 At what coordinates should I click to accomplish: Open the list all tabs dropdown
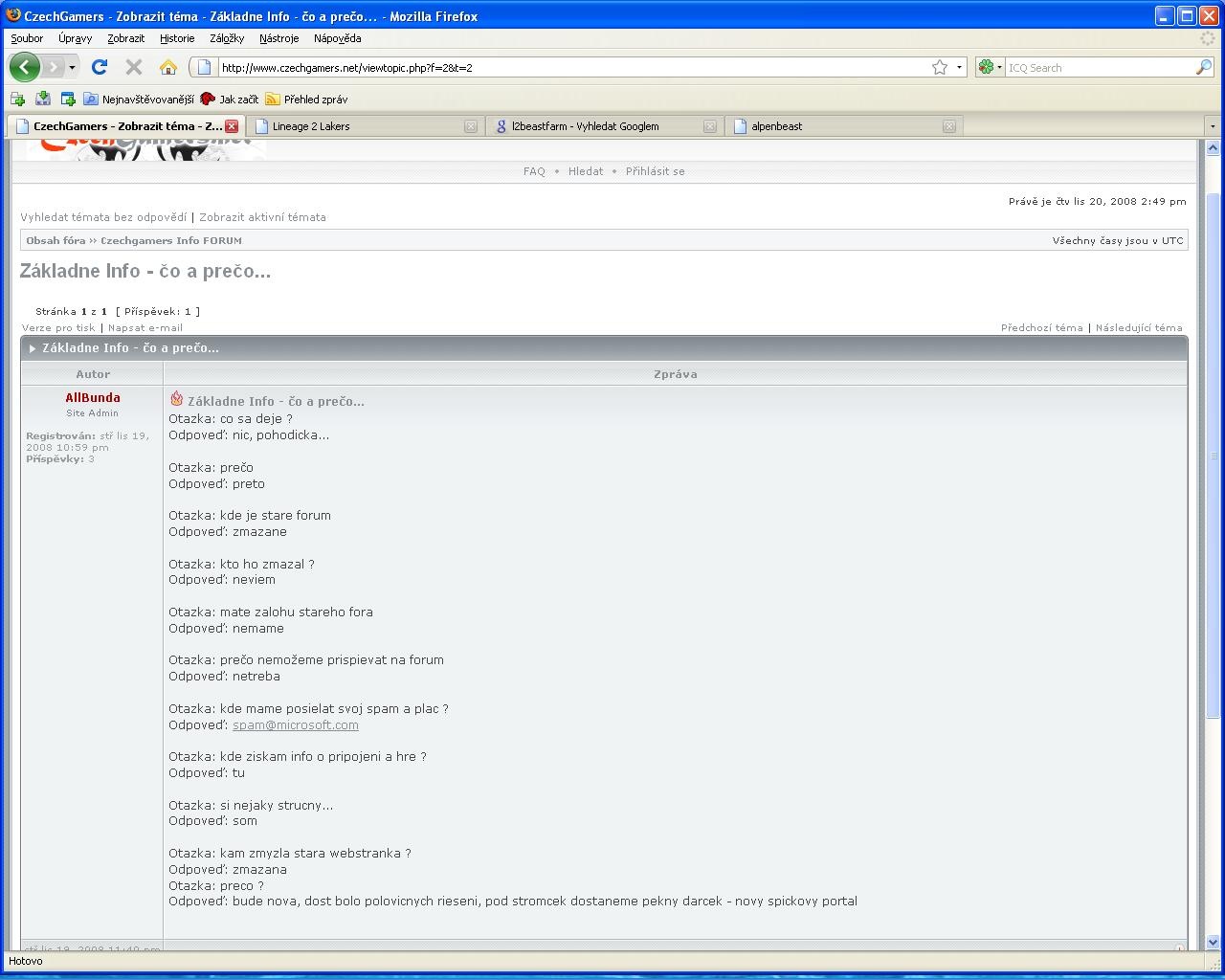pyautogui.click(x=1213, y=126)
